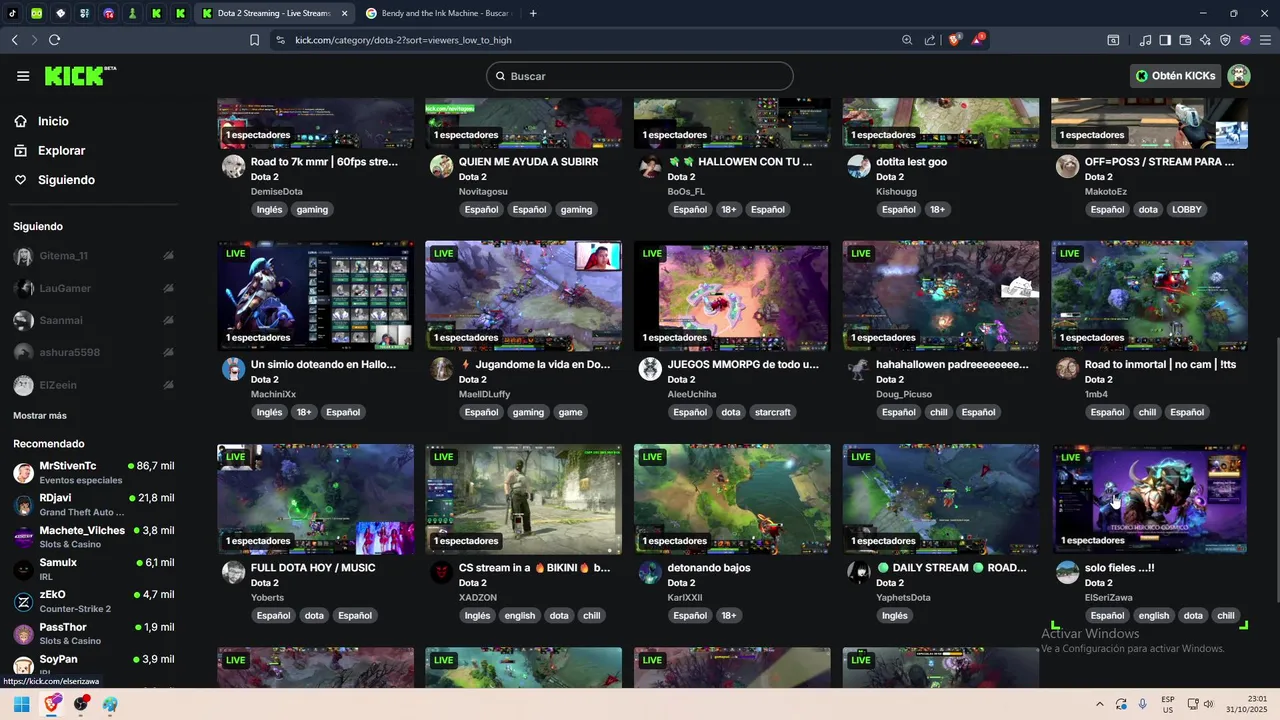
Task: Click 18+ tag under KarIXXII stream
Action: pyautogui.click(x=728, y=615)
